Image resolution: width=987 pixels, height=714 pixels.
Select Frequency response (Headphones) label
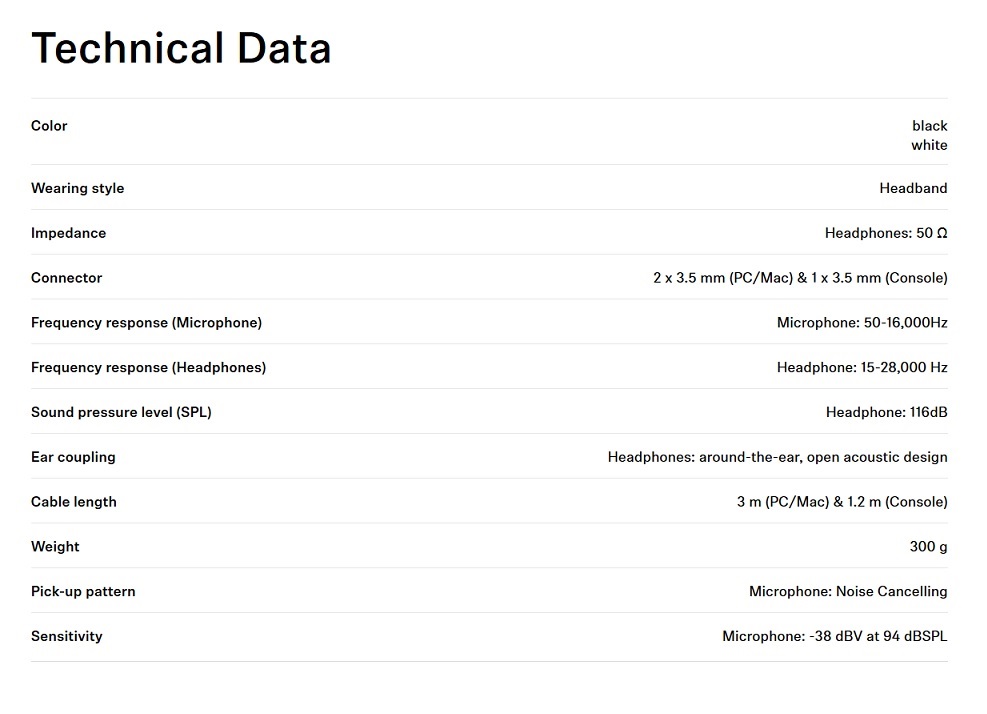click(149, 367)
